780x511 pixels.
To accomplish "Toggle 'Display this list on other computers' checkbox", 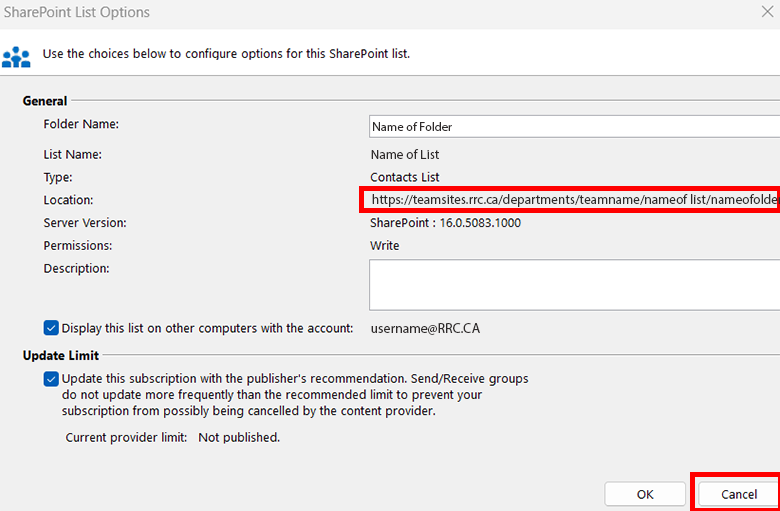I will (x=51, y=328).
